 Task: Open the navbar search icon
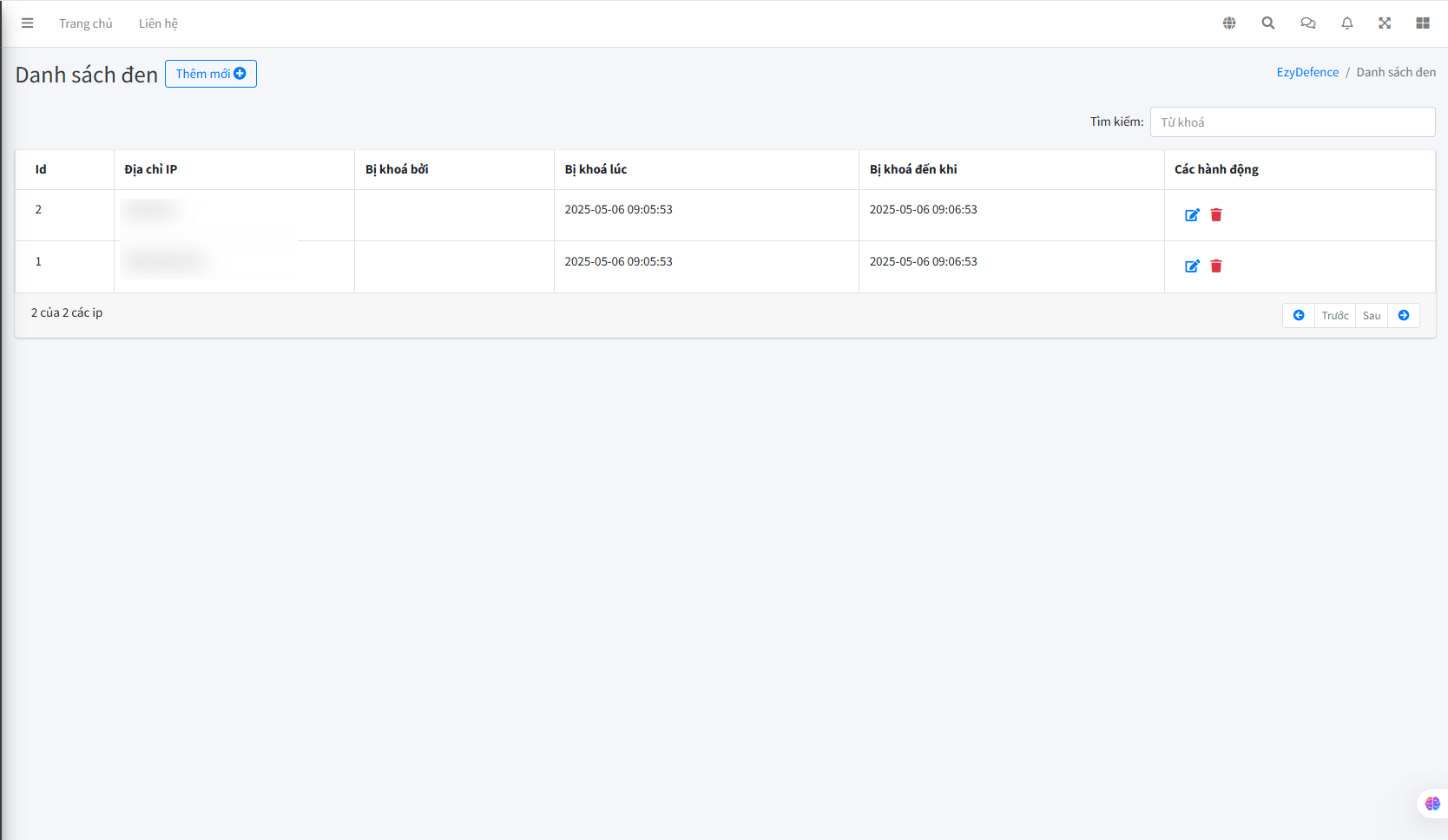click(x=1268, y=23)
